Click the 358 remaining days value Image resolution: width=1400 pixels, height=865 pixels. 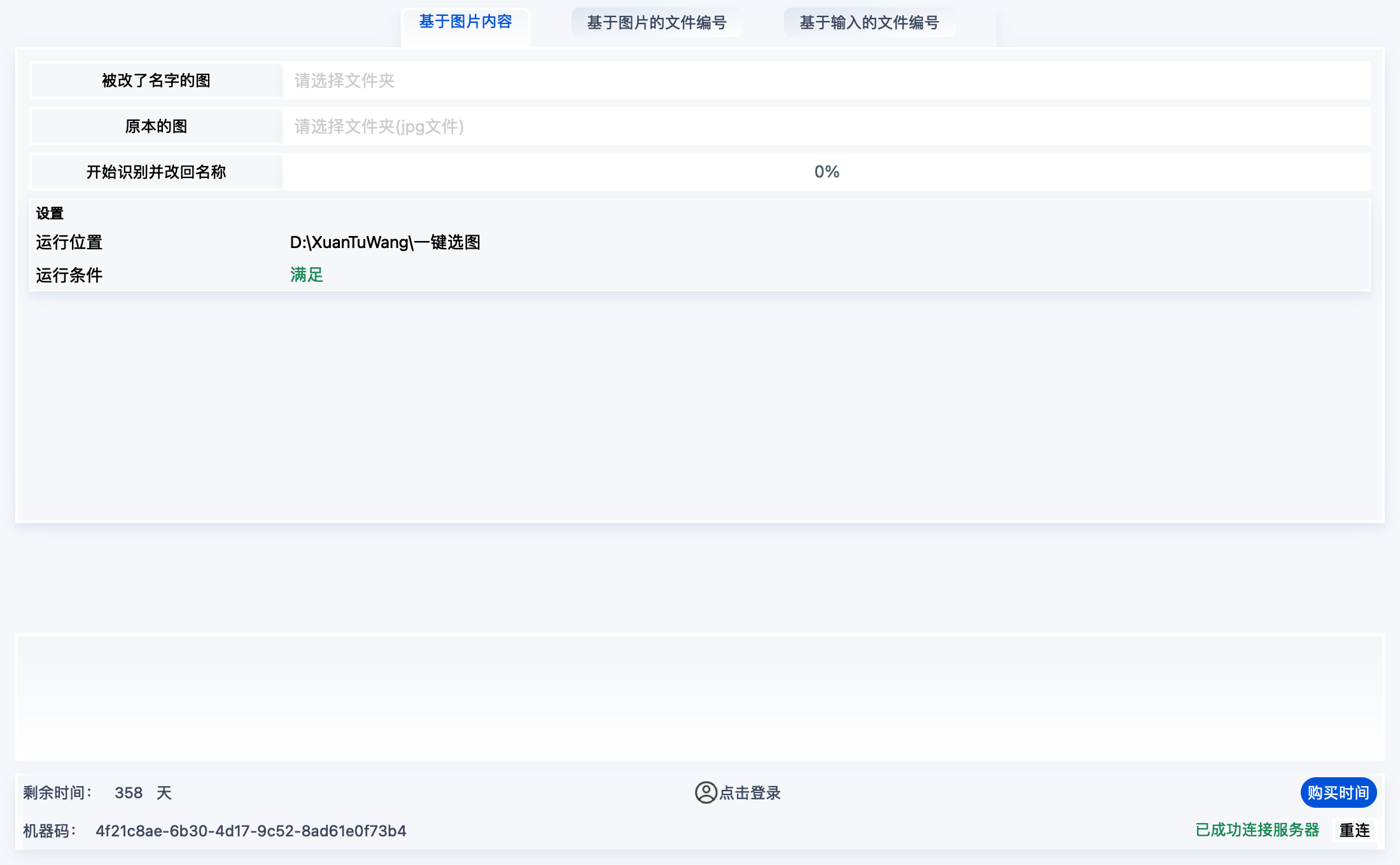129,793
